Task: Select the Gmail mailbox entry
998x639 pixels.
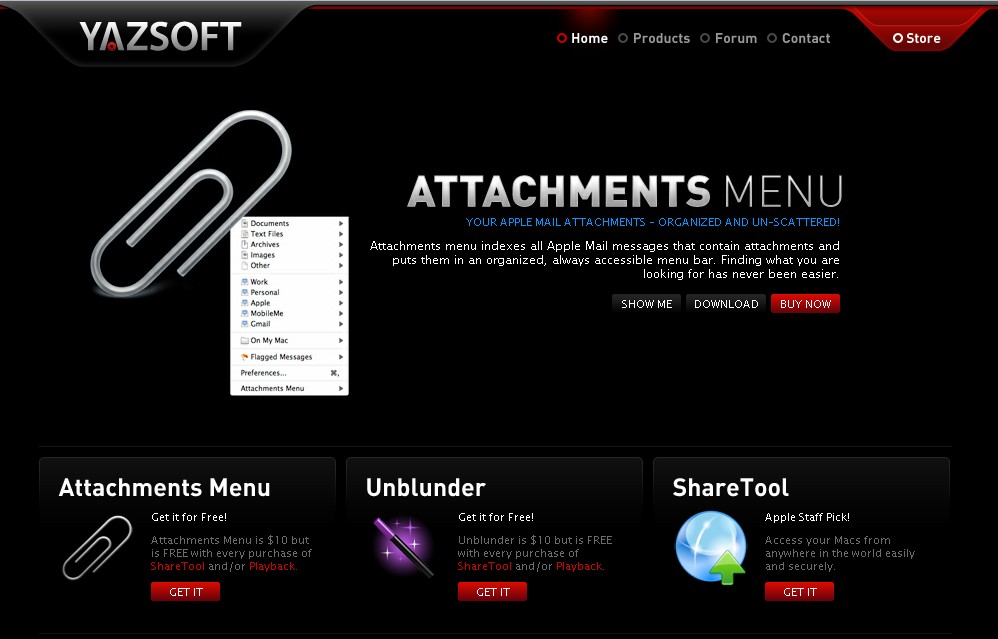Action: tap(290, 324)
